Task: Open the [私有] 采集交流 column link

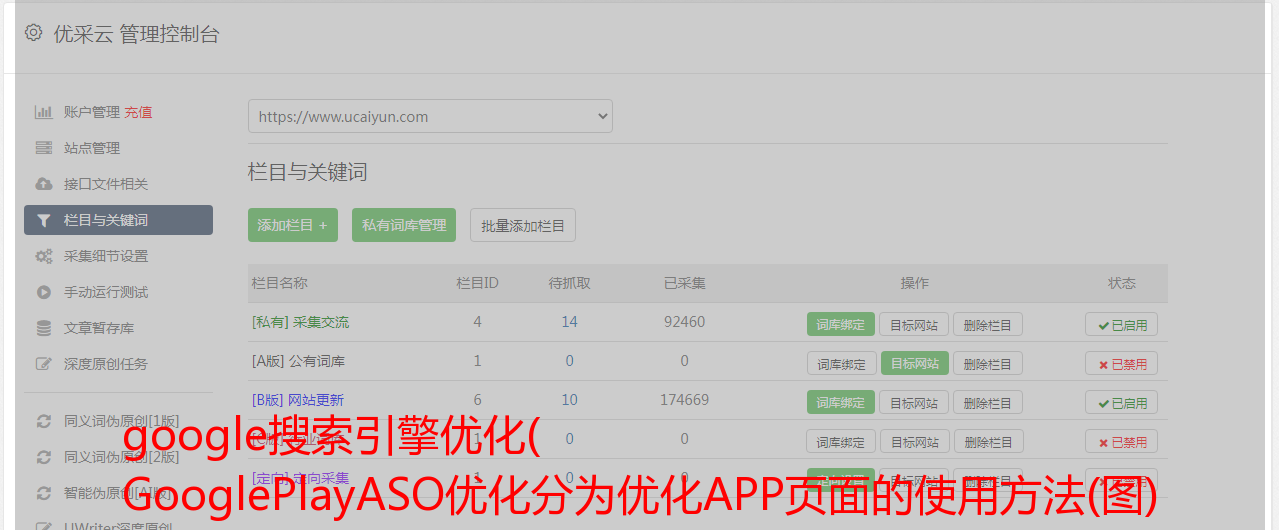Action: pyautogui.click(x=300, y=322)
